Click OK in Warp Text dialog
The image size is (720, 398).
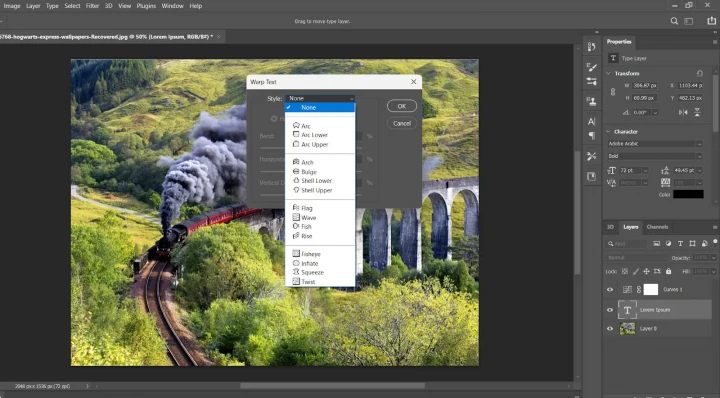click(402, 106)
